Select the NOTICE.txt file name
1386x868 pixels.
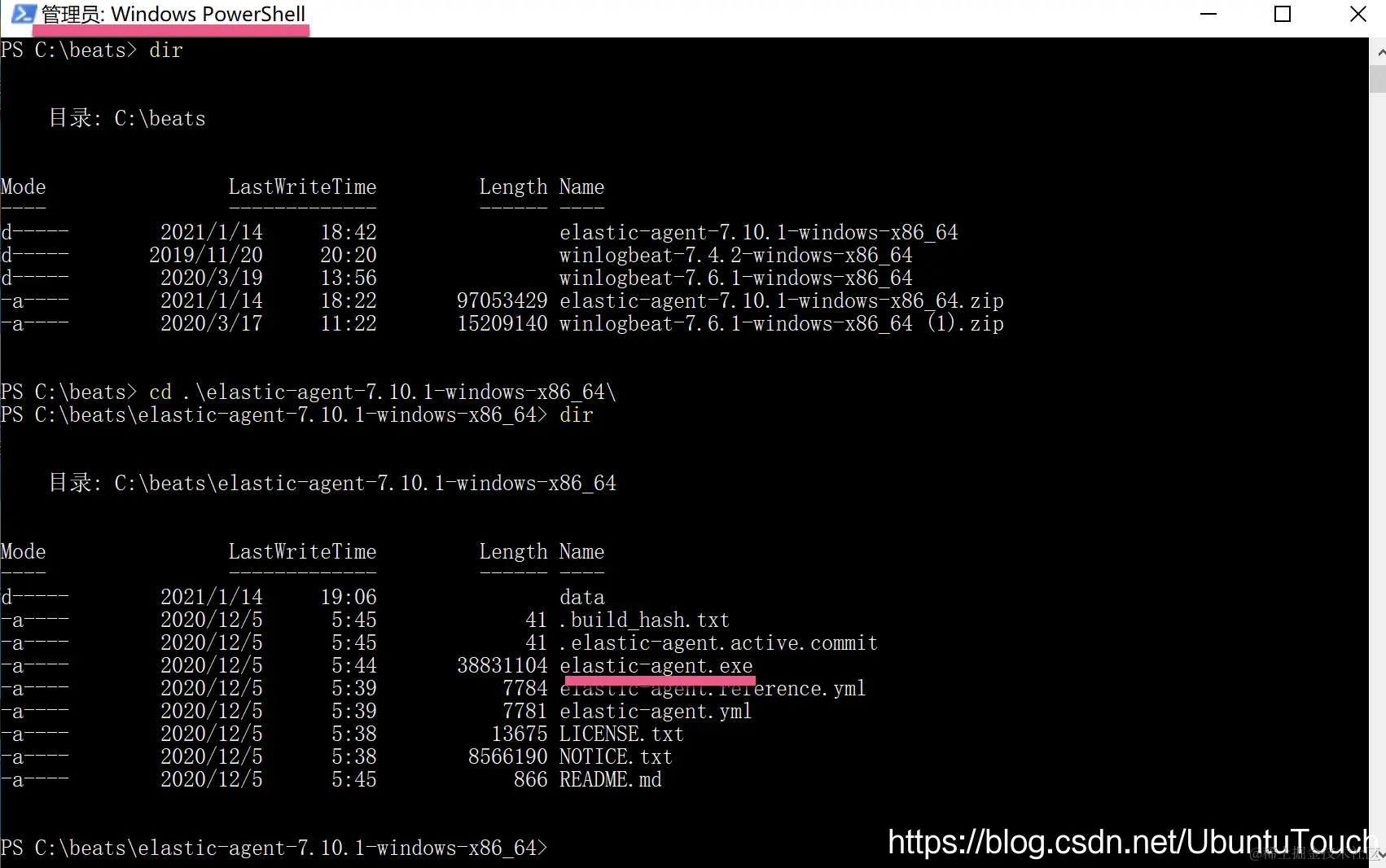pyautogui.click(x=616, y=756)
